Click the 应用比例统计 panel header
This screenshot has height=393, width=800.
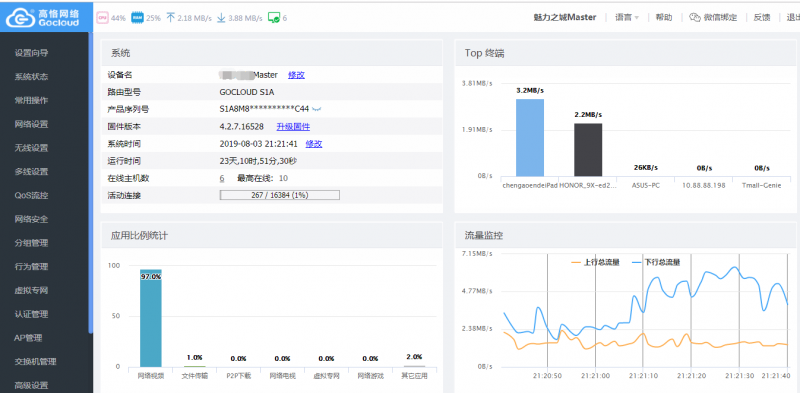(272, 235)
